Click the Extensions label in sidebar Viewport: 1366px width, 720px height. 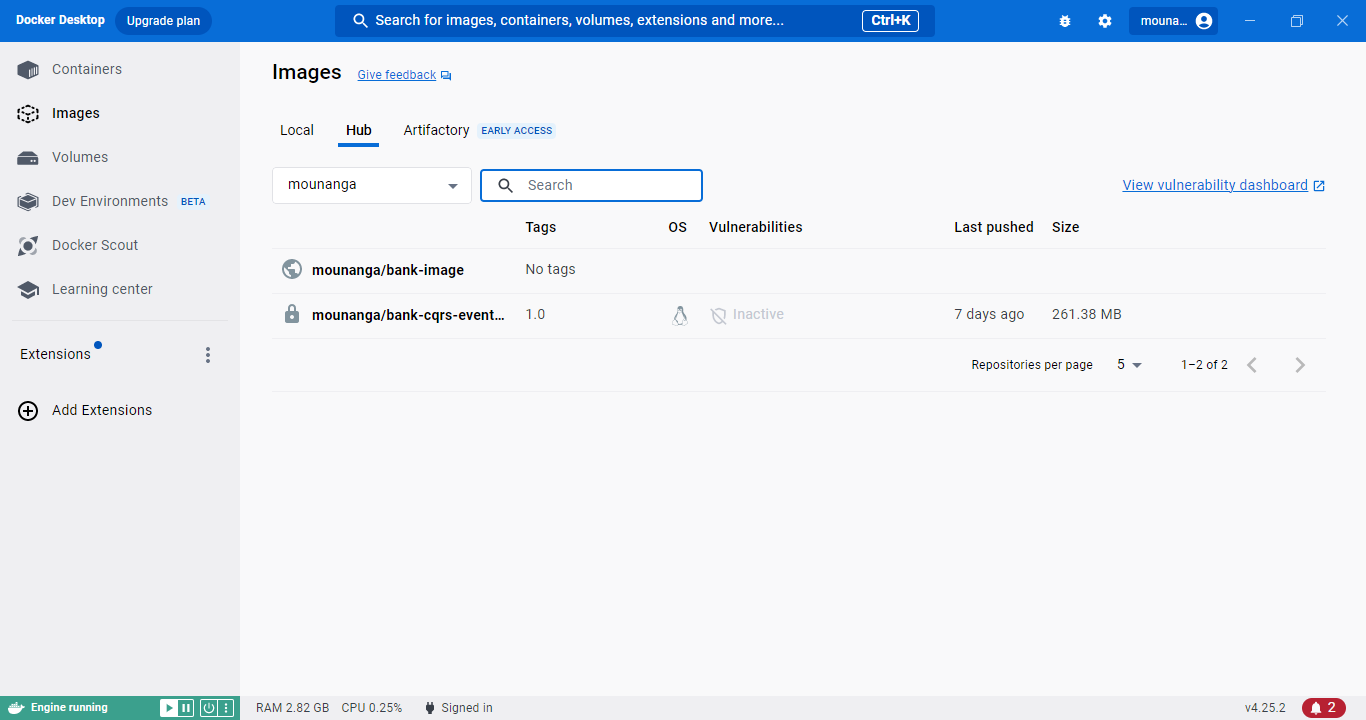pos(55,354)
